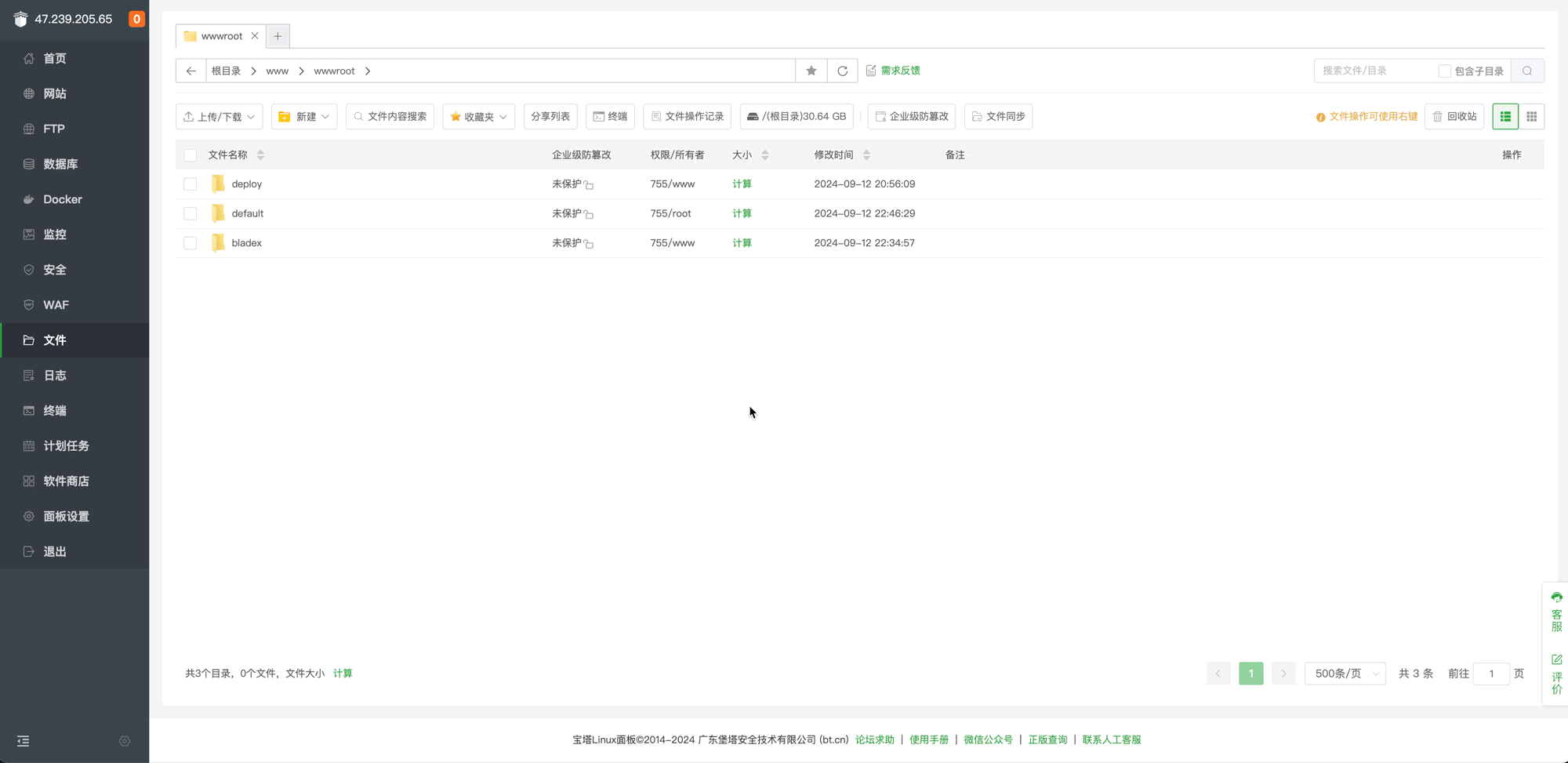Expand chevron after wwwroot in path

coord(368,71)
